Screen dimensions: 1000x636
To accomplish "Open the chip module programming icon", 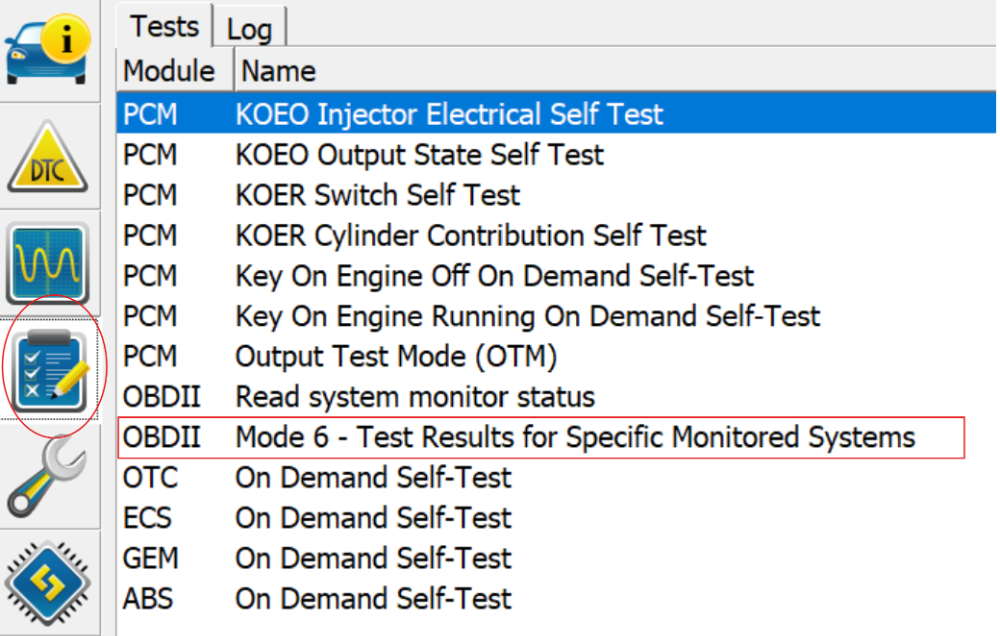I will pos(47,582).
